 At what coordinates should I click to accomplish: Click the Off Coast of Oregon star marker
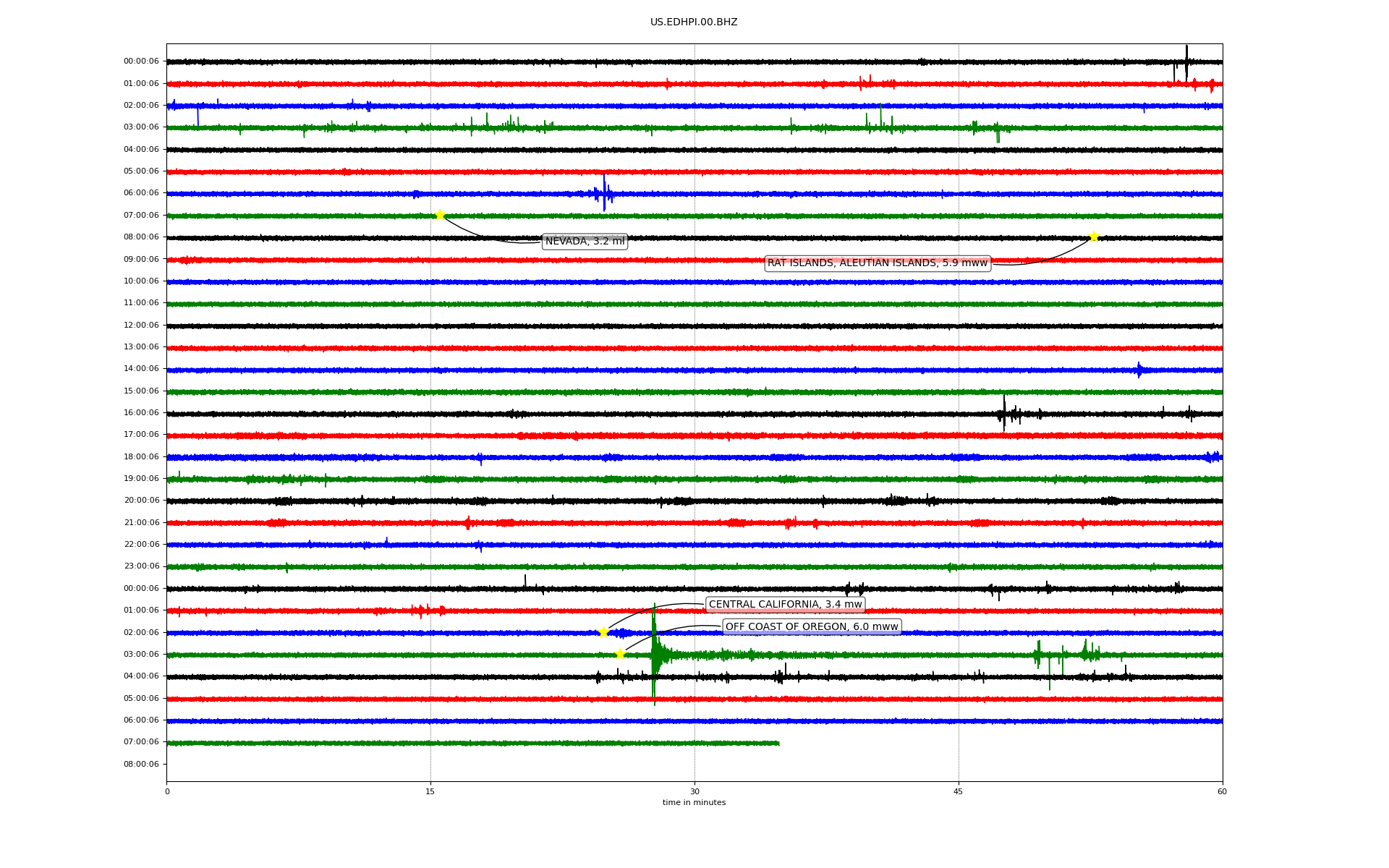tap(620, 654)
